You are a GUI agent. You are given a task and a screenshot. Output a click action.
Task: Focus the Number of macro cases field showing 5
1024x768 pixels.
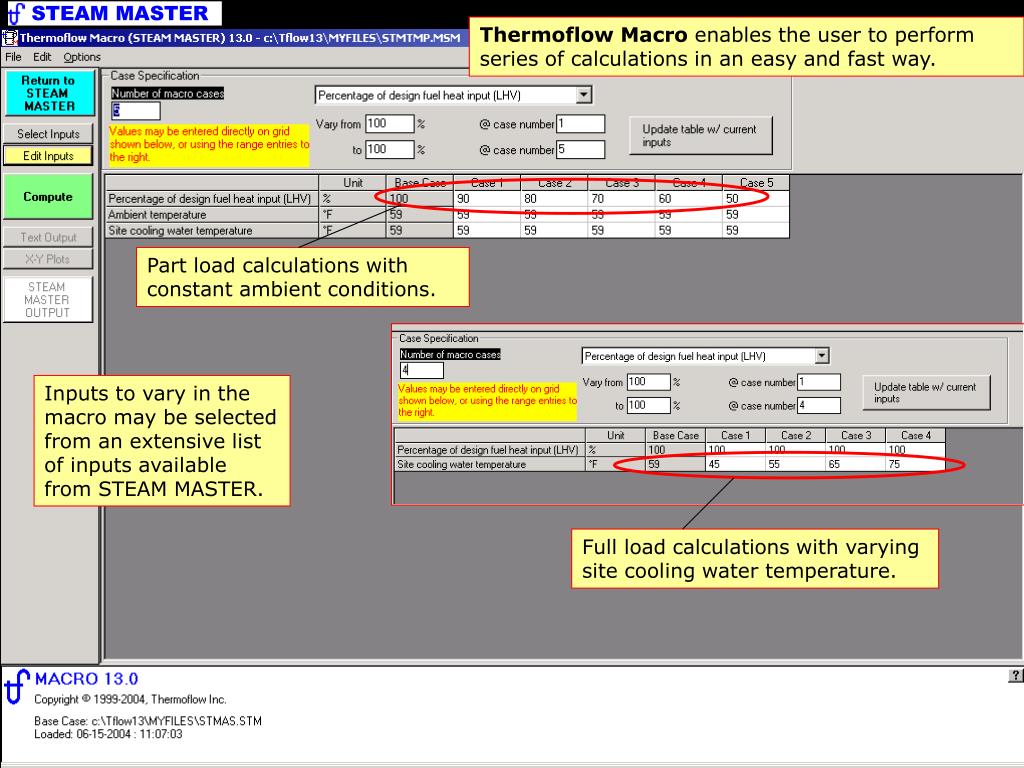(x=136, y=110)
